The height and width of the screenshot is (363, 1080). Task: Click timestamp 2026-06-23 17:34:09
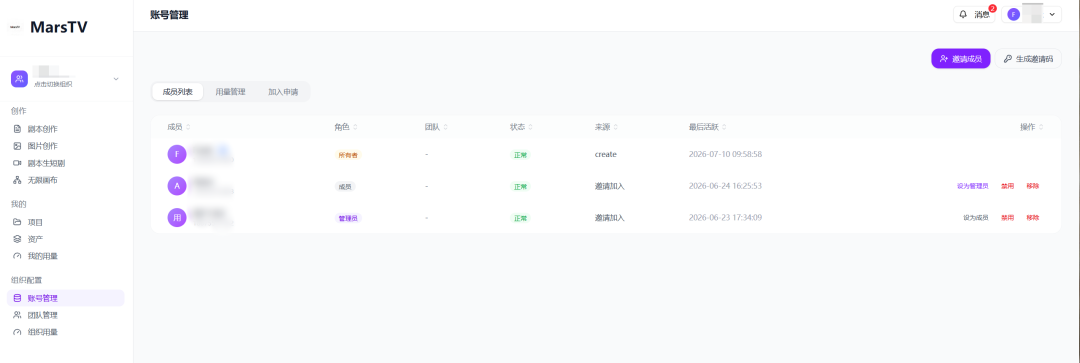(725, 218)
